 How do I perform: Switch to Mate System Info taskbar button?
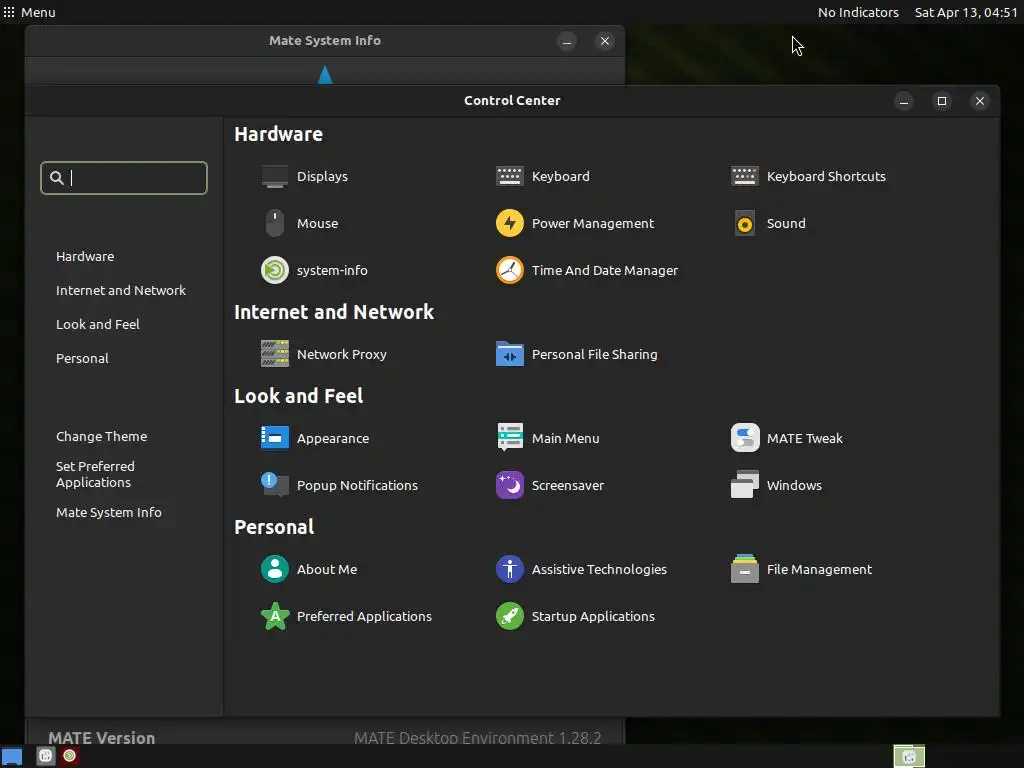coord(69,756)
